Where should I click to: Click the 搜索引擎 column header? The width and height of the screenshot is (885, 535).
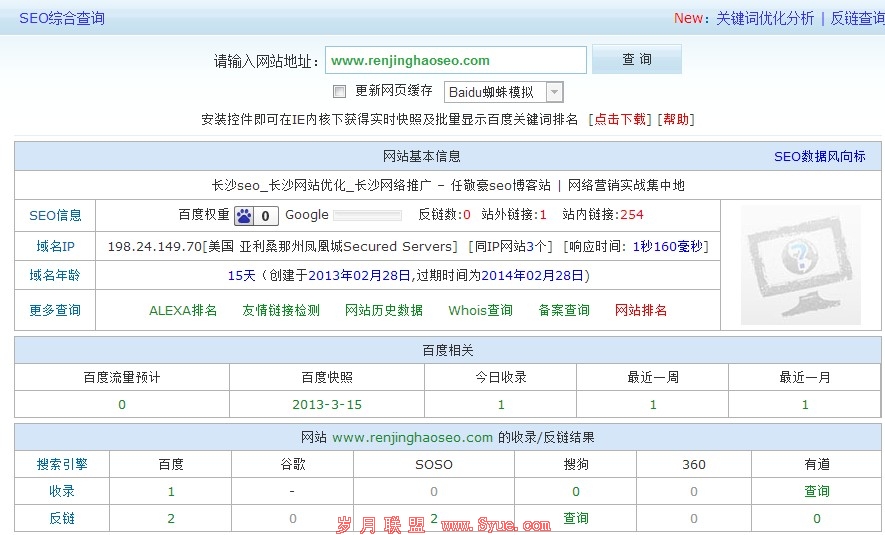click(x=62, y=464)
